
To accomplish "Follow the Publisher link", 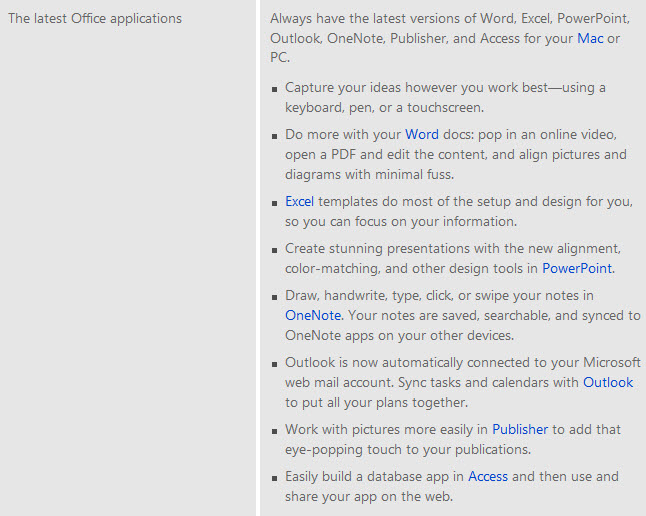I will pos(520,429).
